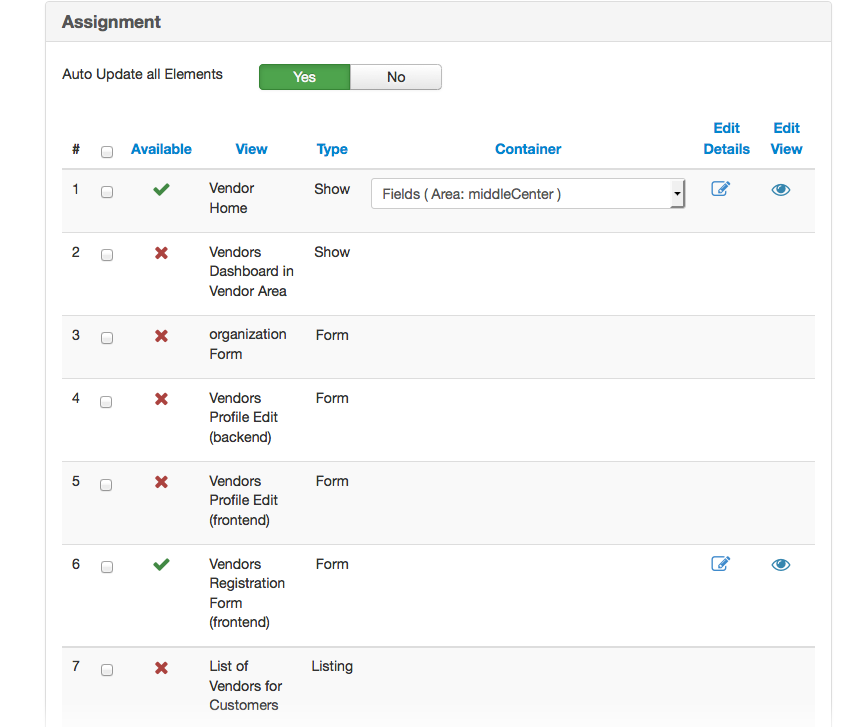
Task: Click the 'Assignment' panel heading
Action: click(x=111, y=22)
